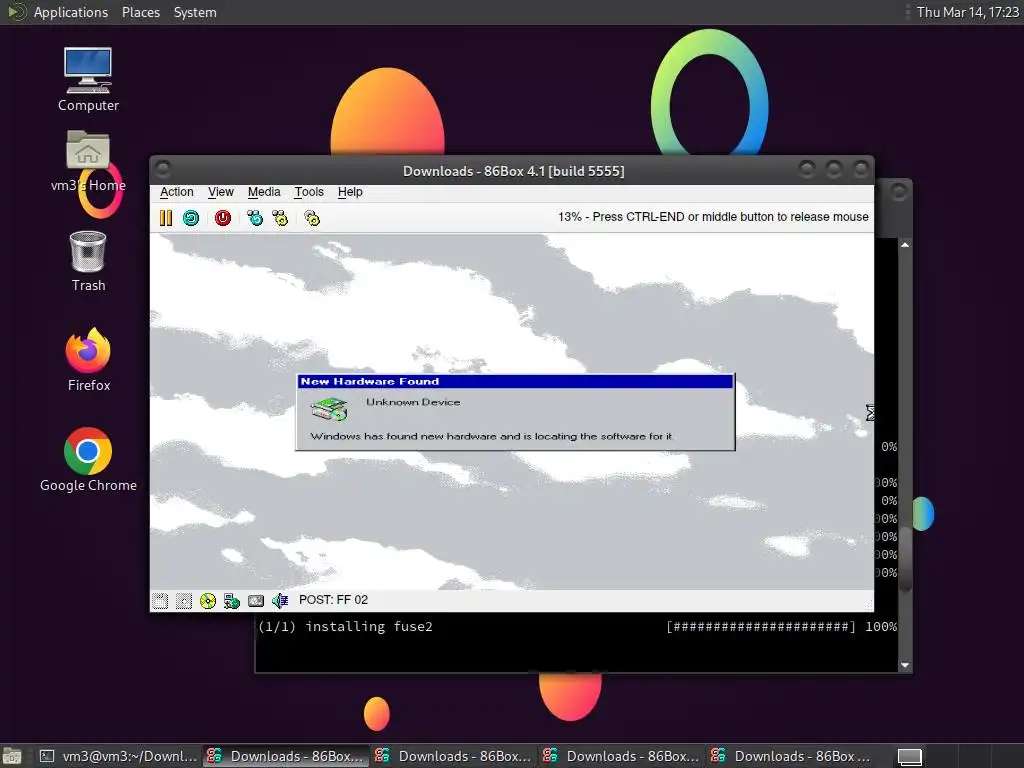The height and width of the screenshot is (768, 1024).
Task: Open the System menu in top panel
Action: 195,12
